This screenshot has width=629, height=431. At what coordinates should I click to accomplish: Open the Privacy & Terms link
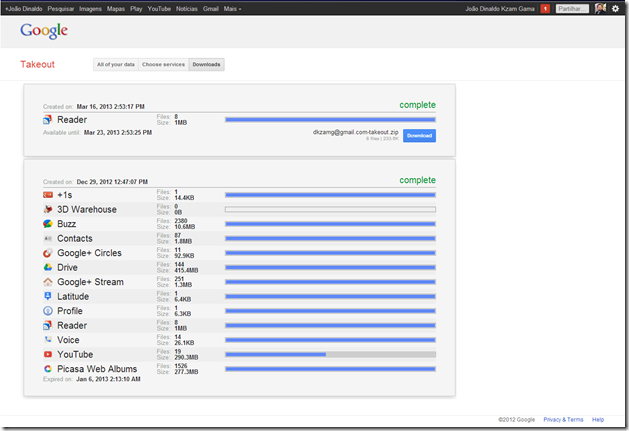[x=563, y=419]
